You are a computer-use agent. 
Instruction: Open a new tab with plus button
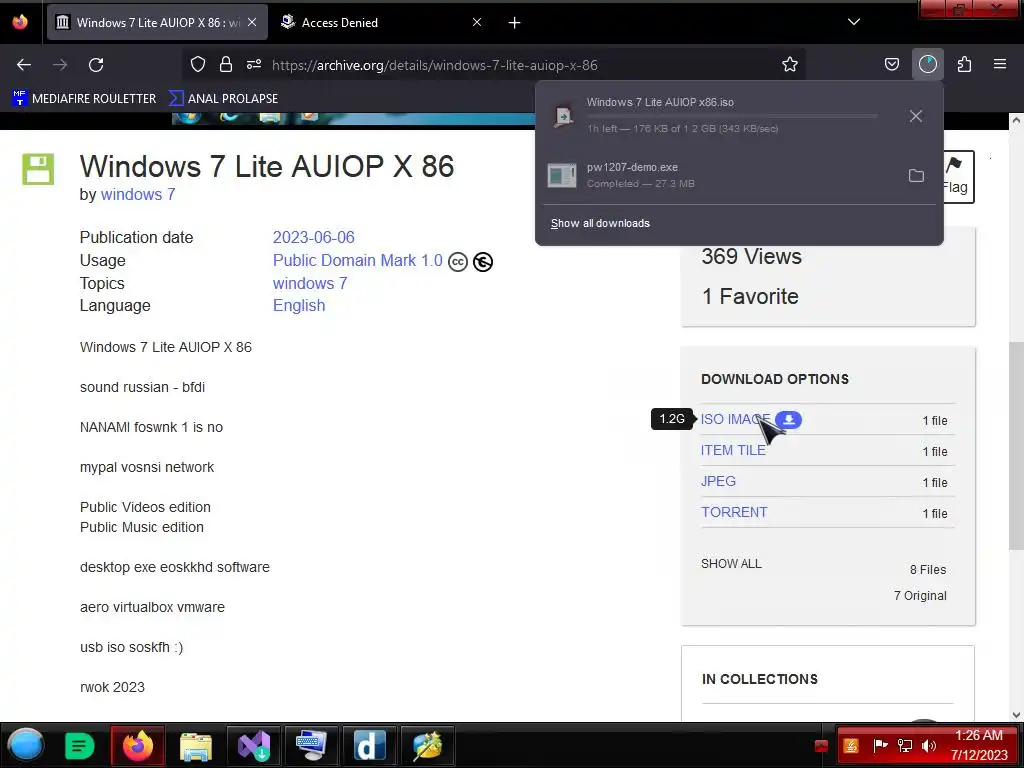coord(514,23)
